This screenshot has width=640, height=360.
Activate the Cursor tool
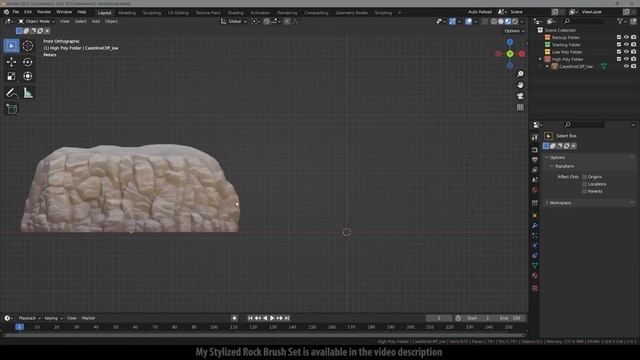click(27, 46)
